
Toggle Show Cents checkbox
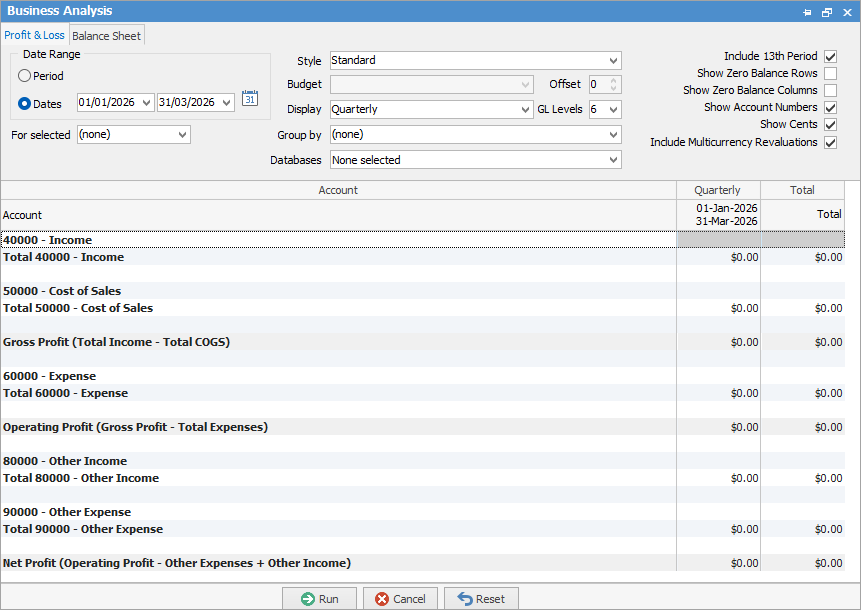[x=830, y=125]
